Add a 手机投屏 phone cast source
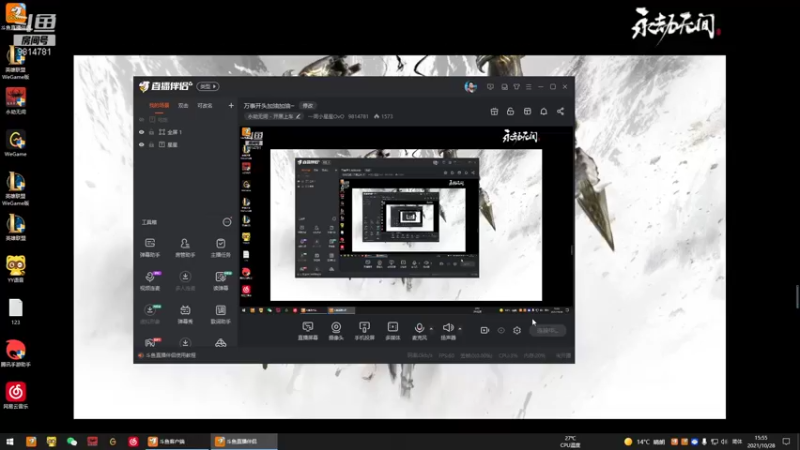 click(364, 331)
